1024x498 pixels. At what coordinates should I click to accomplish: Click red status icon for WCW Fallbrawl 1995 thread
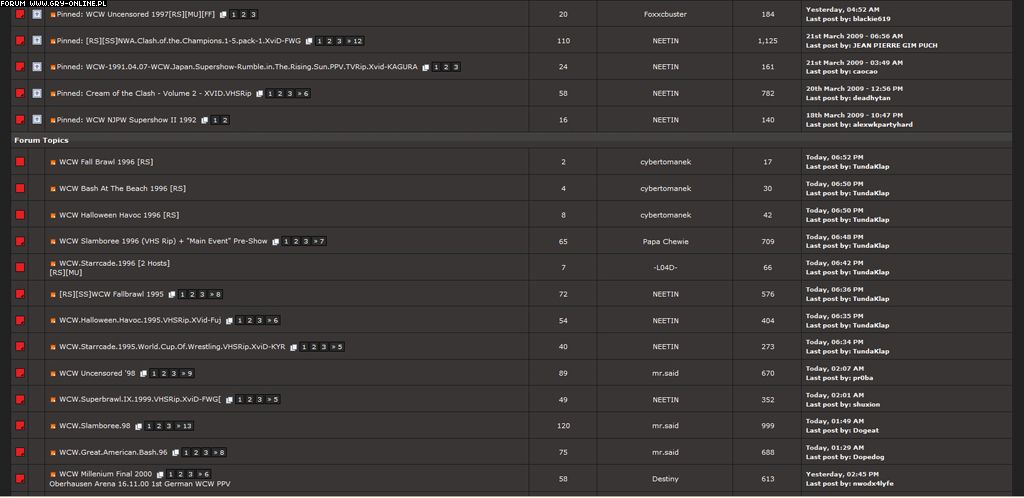pyautogui.click(x=20, y=294)
